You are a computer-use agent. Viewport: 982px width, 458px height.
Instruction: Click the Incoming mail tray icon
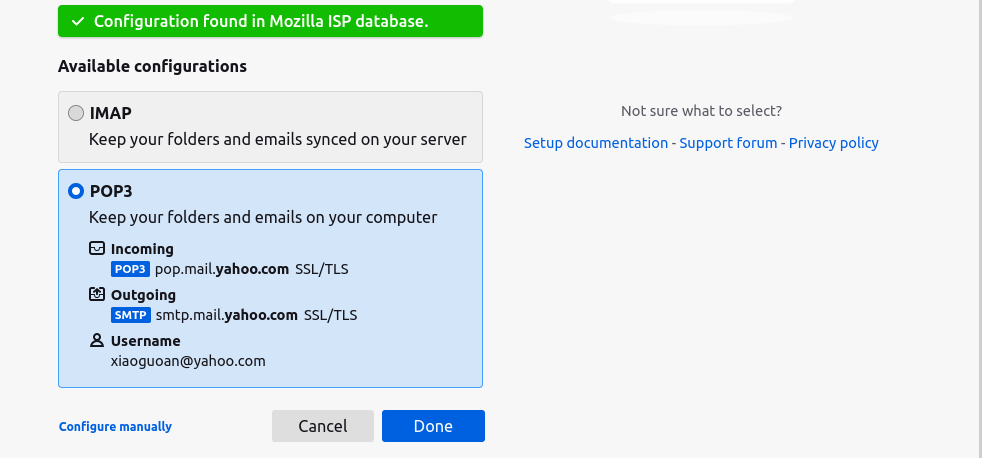click(97, 249)
